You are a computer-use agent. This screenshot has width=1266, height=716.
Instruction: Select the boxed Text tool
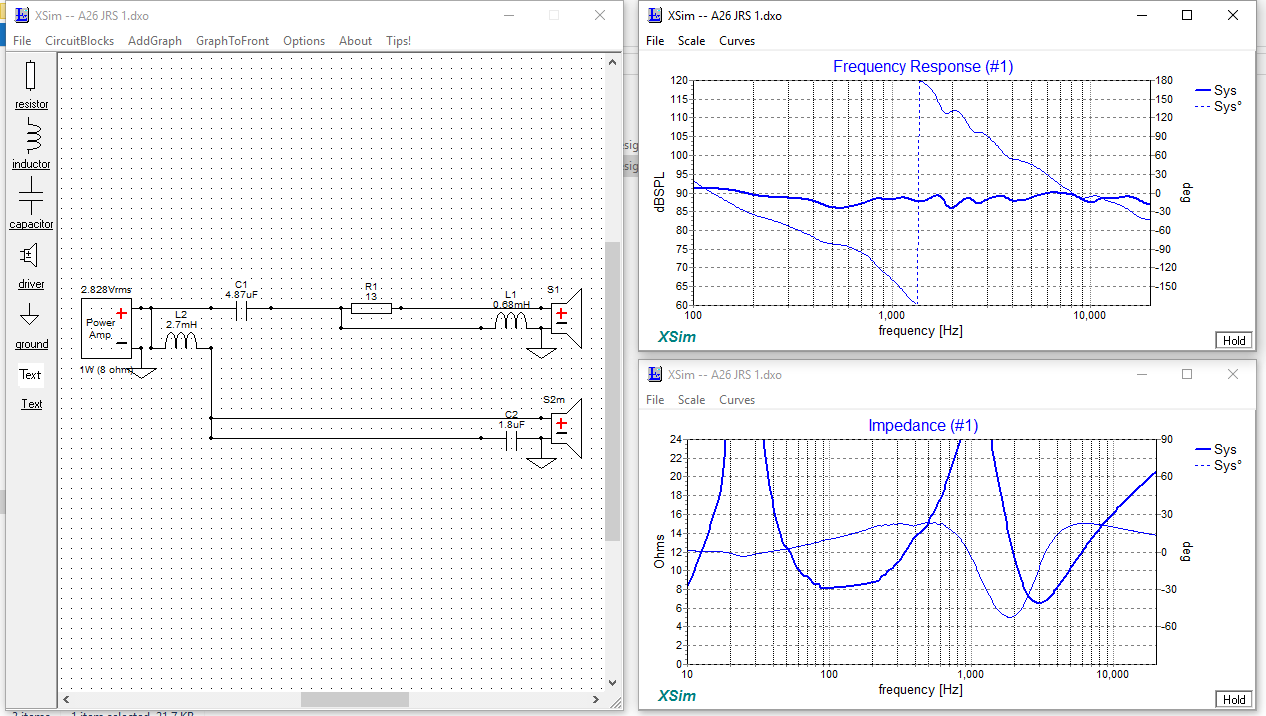(31, 375)
